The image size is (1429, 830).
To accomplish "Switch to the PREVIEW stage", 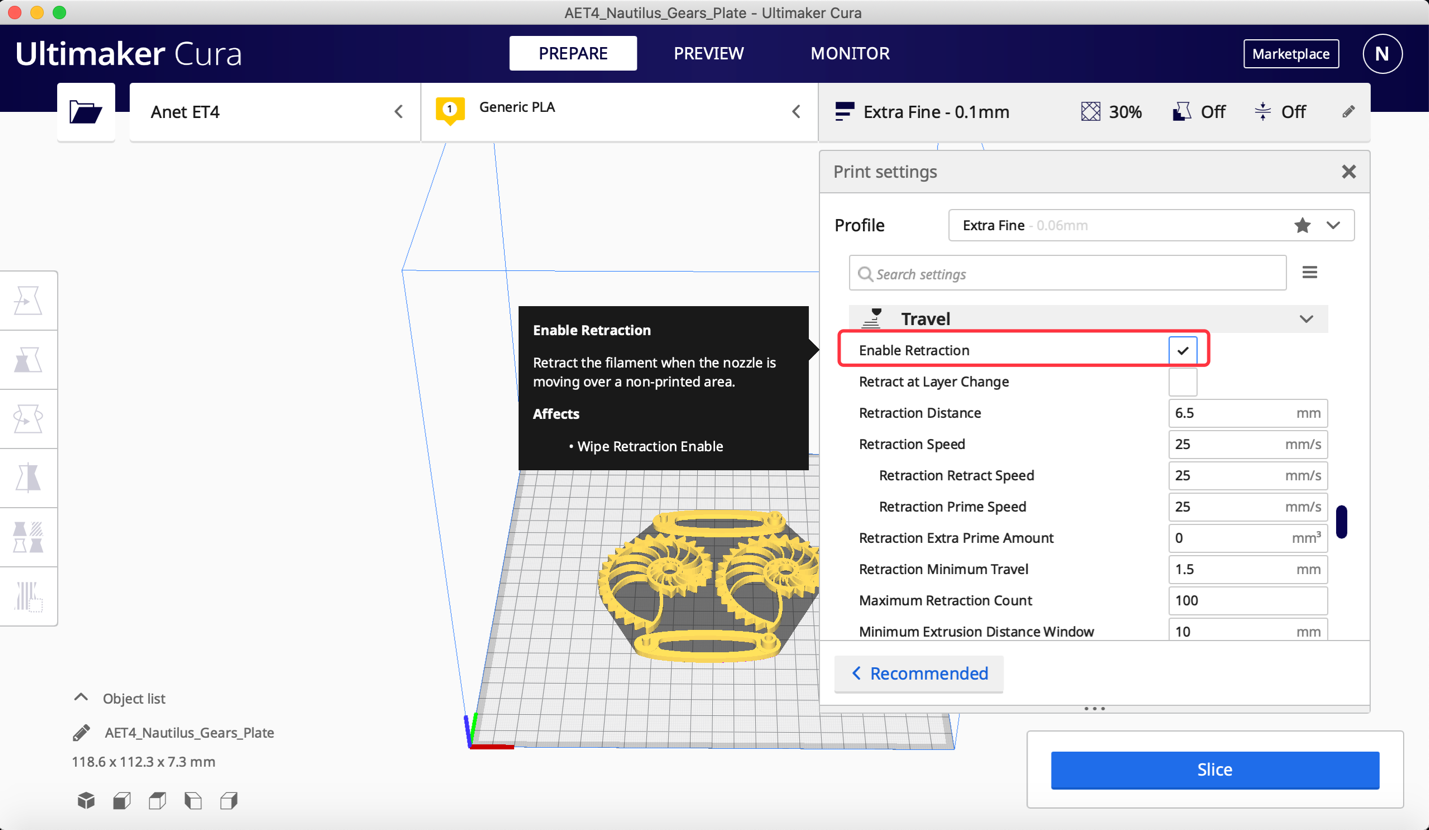I will point(709,54).
